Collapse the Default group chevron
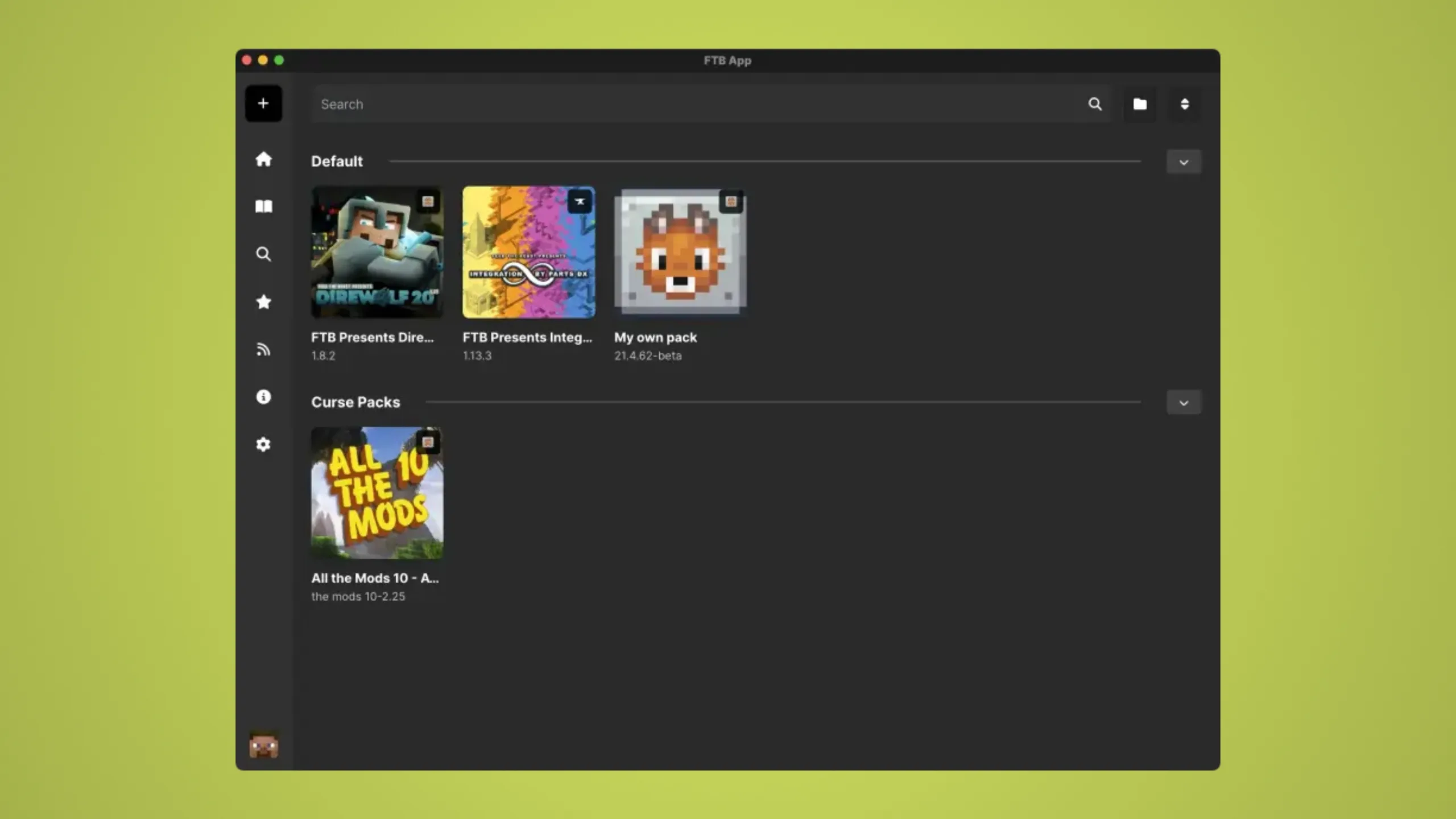 [x=1184, y=162]
